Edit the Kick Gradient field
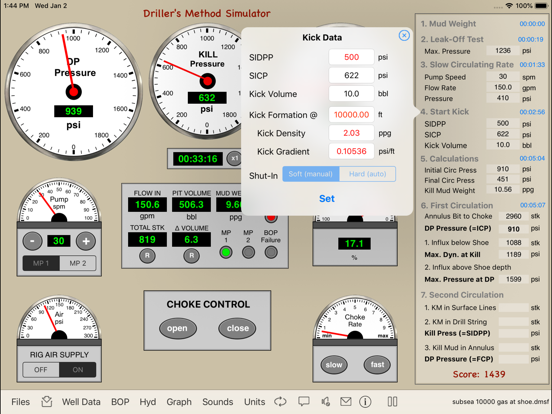Screen dimensions: 552x414 (x=351, y=151)
